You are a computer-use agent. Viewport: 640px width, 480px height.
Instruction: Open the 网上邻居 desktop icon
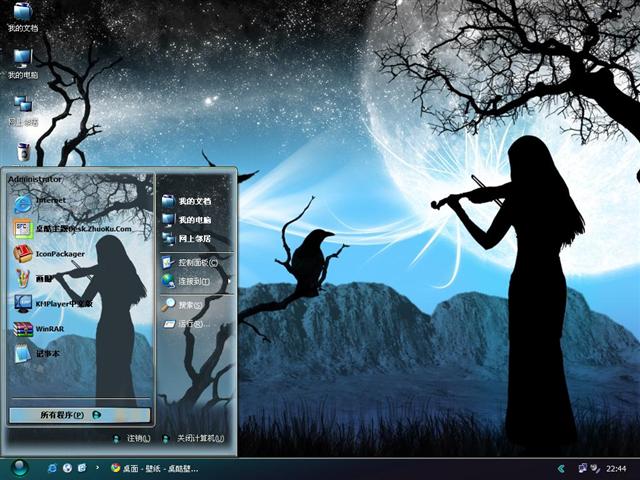click(23, 111)
